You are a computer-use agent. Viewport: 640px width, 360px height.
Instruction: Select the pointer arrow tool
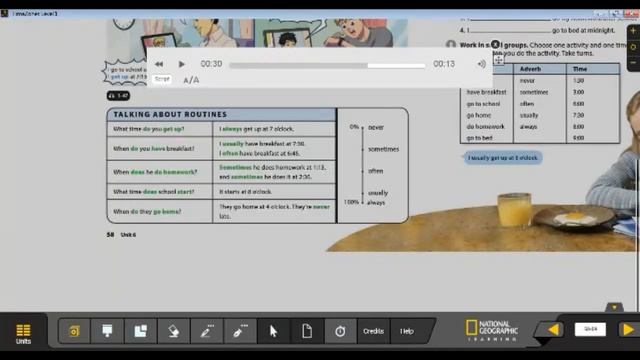[273, 331]
